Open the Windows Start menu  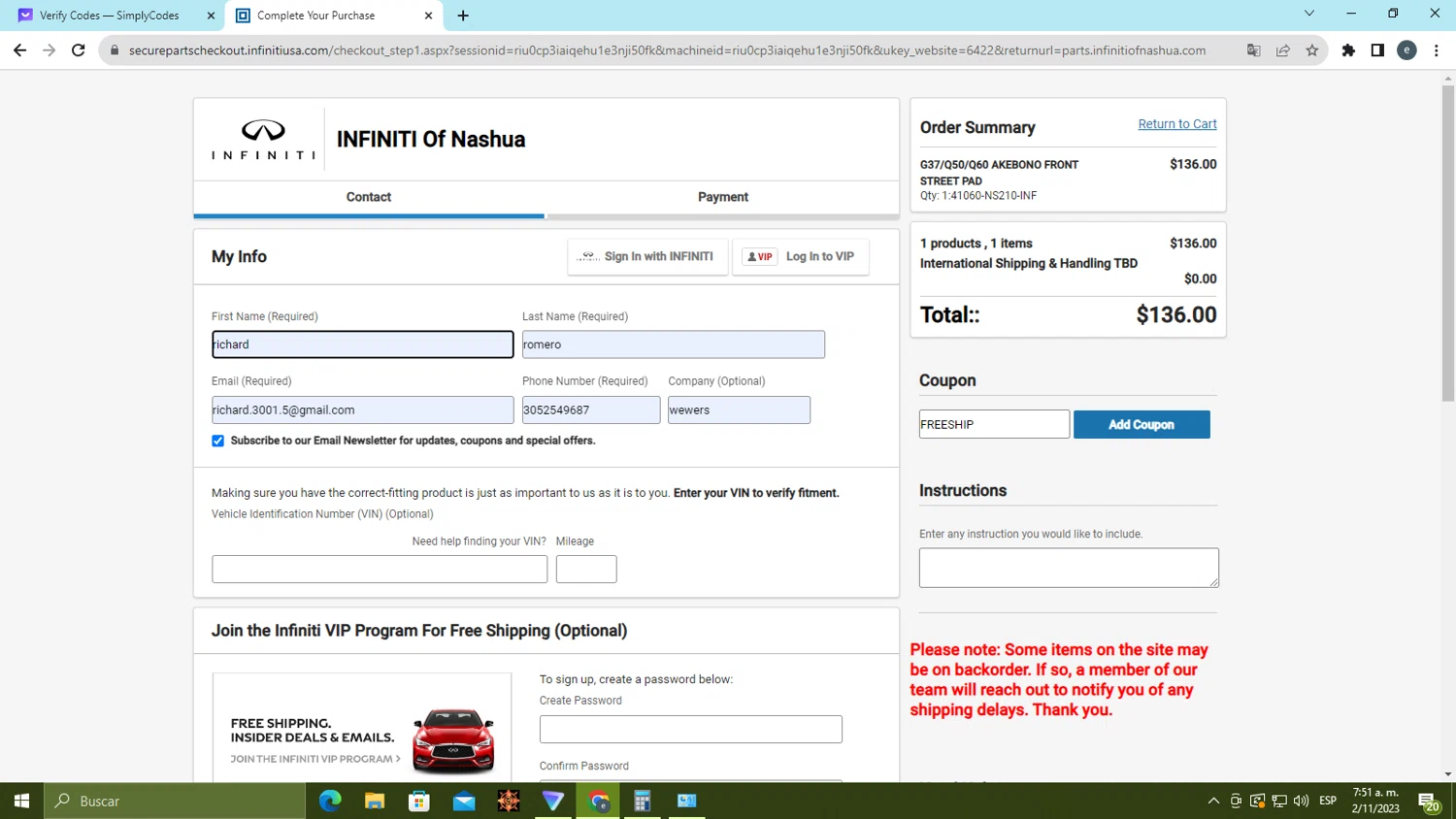tap(21, 801)
